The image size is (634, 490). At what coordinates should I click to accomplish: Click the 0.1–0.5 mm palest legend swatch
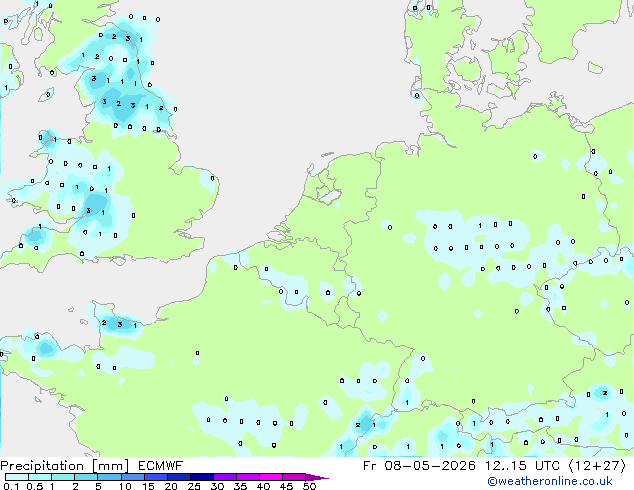pyautogui.click(x=17, y=477)
